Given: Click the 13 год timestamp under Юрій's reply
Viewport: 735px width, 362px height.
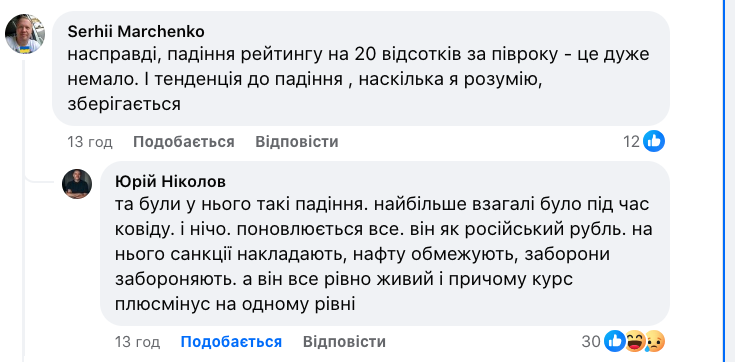Looking at the screenshot, I should 138,342.
